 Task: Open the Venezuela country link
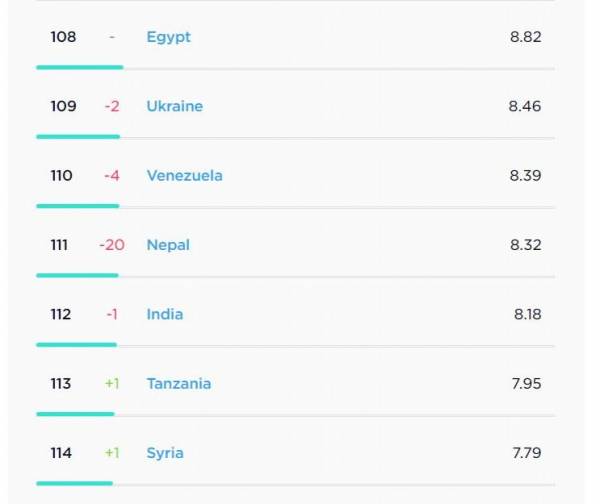point(184,176)
